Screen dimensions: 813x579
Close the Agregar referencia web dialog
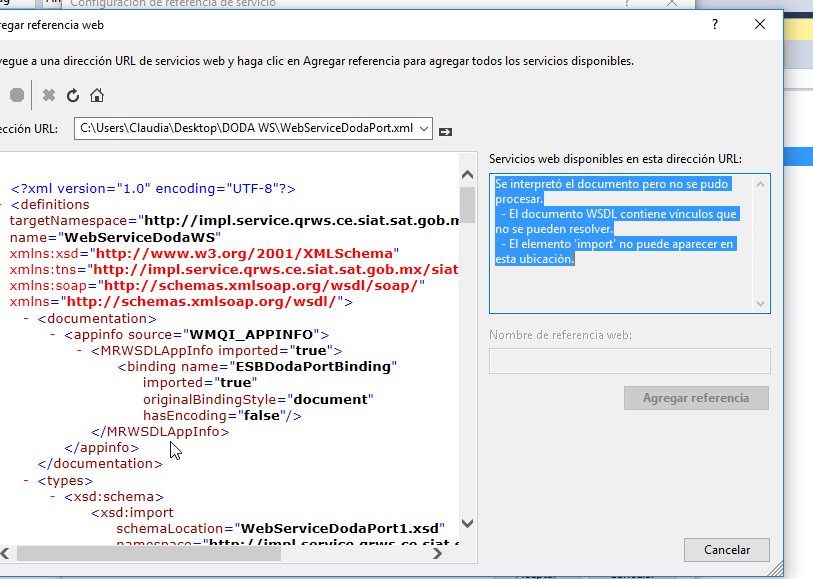(760, 24)
